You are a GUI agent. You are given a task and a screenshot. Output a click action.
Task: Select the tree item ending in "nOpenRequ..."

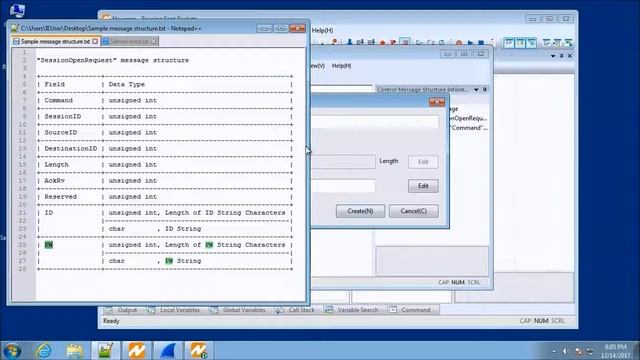click(x=468, y=118)
